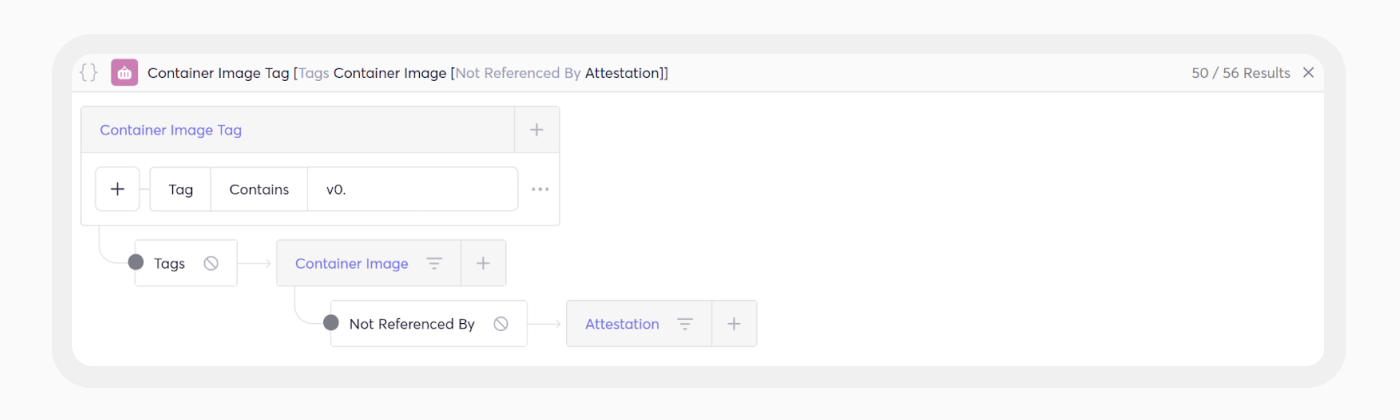Toggle the negate icon on Tags relation

click(211, 264)
